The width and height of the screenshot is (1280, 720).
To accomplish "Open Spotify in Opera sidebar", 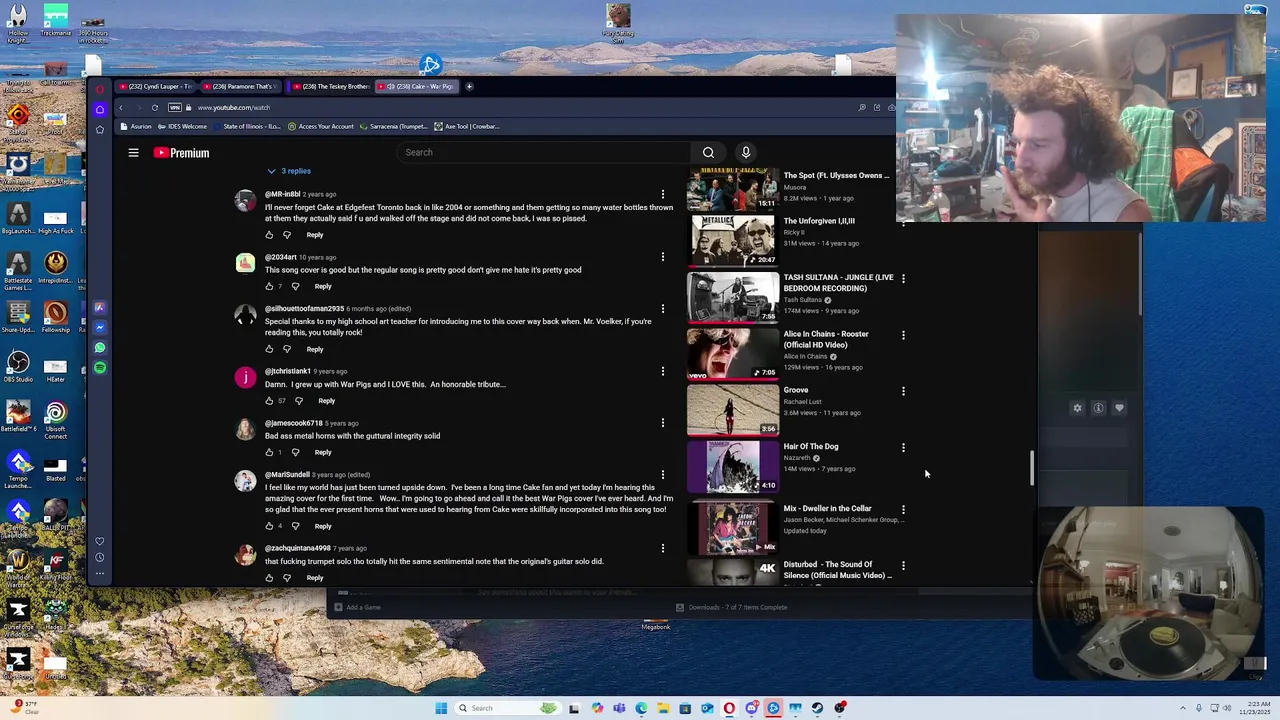I will pyautogui.click(x=100, y=368).
